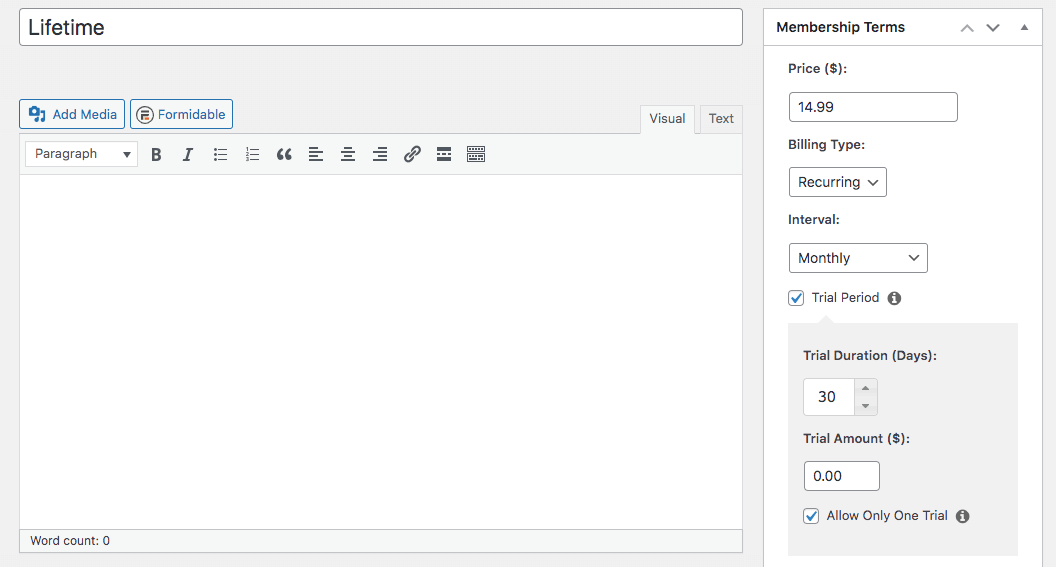Toggle the toolbar with the keyboard icon

pyautogui.click(x=476, y=154)
